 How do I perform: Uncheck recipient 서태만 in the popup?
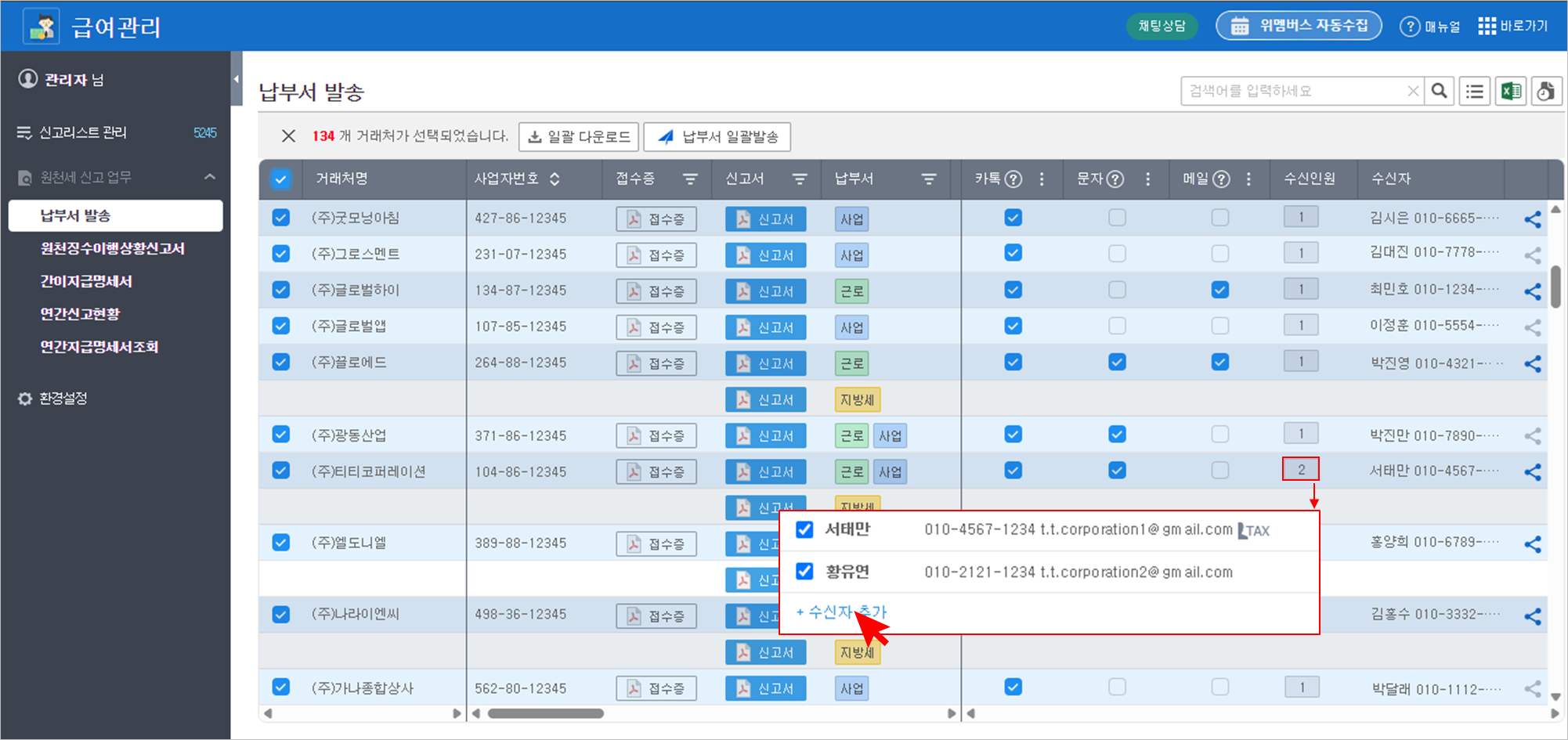[804, 530]
